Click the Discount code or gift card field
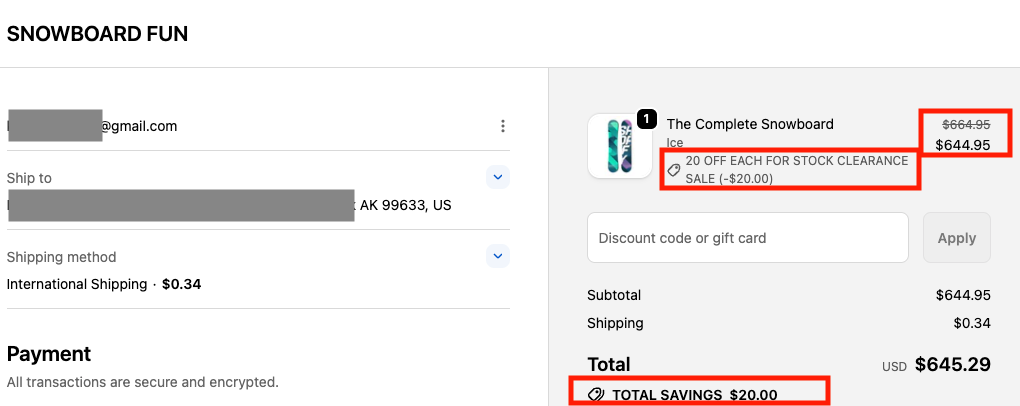1020x406 pixels. [747, 238]
